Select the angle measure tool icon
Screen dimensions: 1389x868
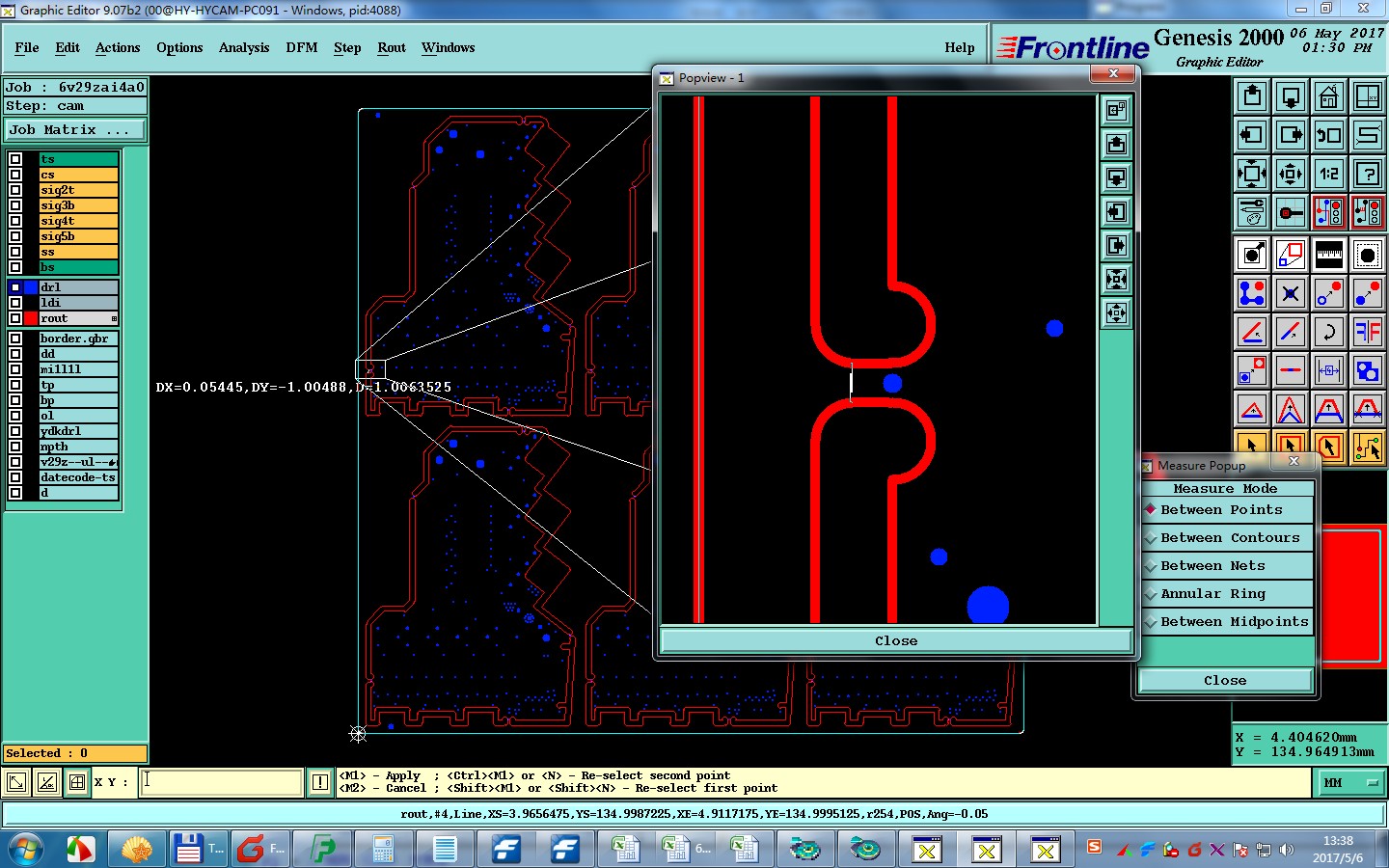click(x=1252, y=332)
